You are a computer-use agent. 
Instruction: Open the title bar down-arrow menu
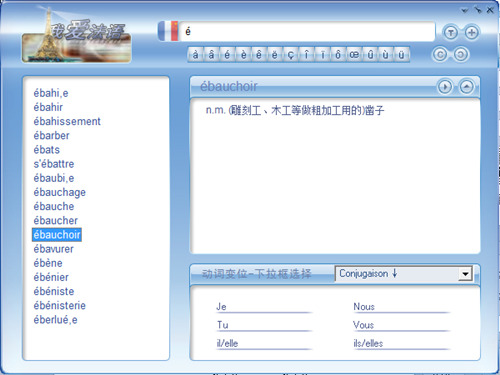465,10
